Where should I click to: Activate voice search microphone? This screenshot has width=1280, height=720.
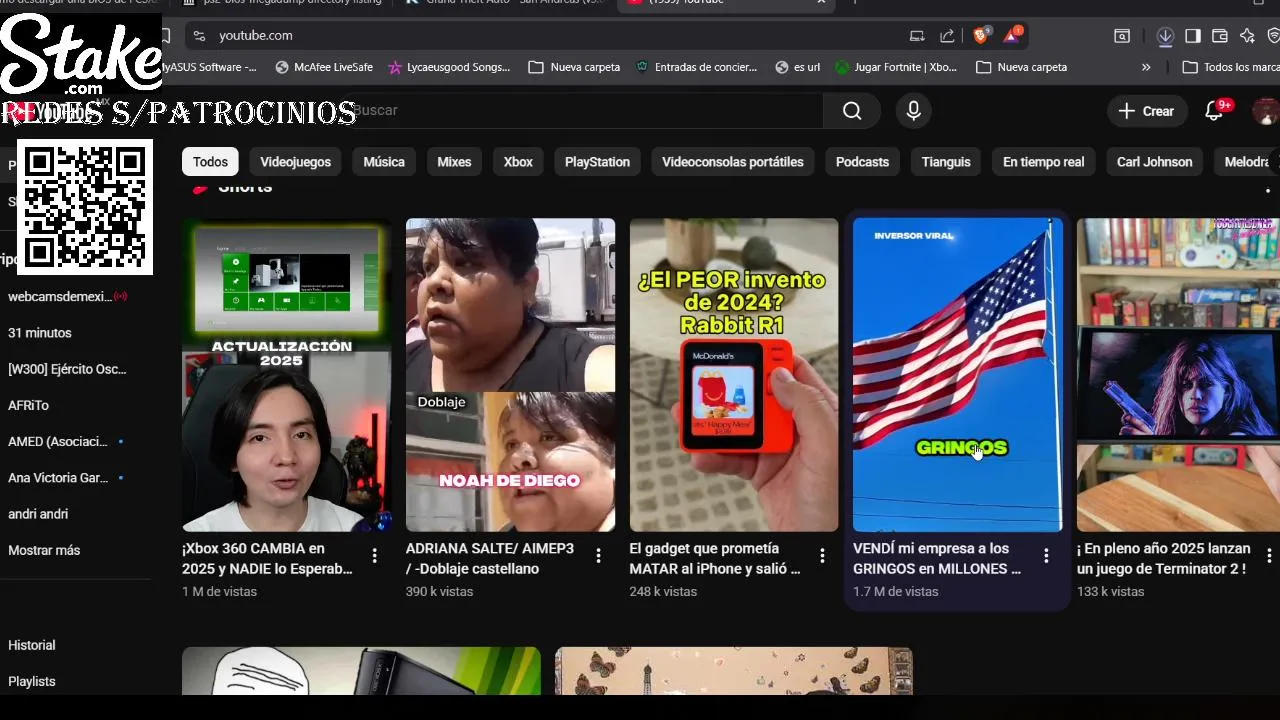pos(913,111)
